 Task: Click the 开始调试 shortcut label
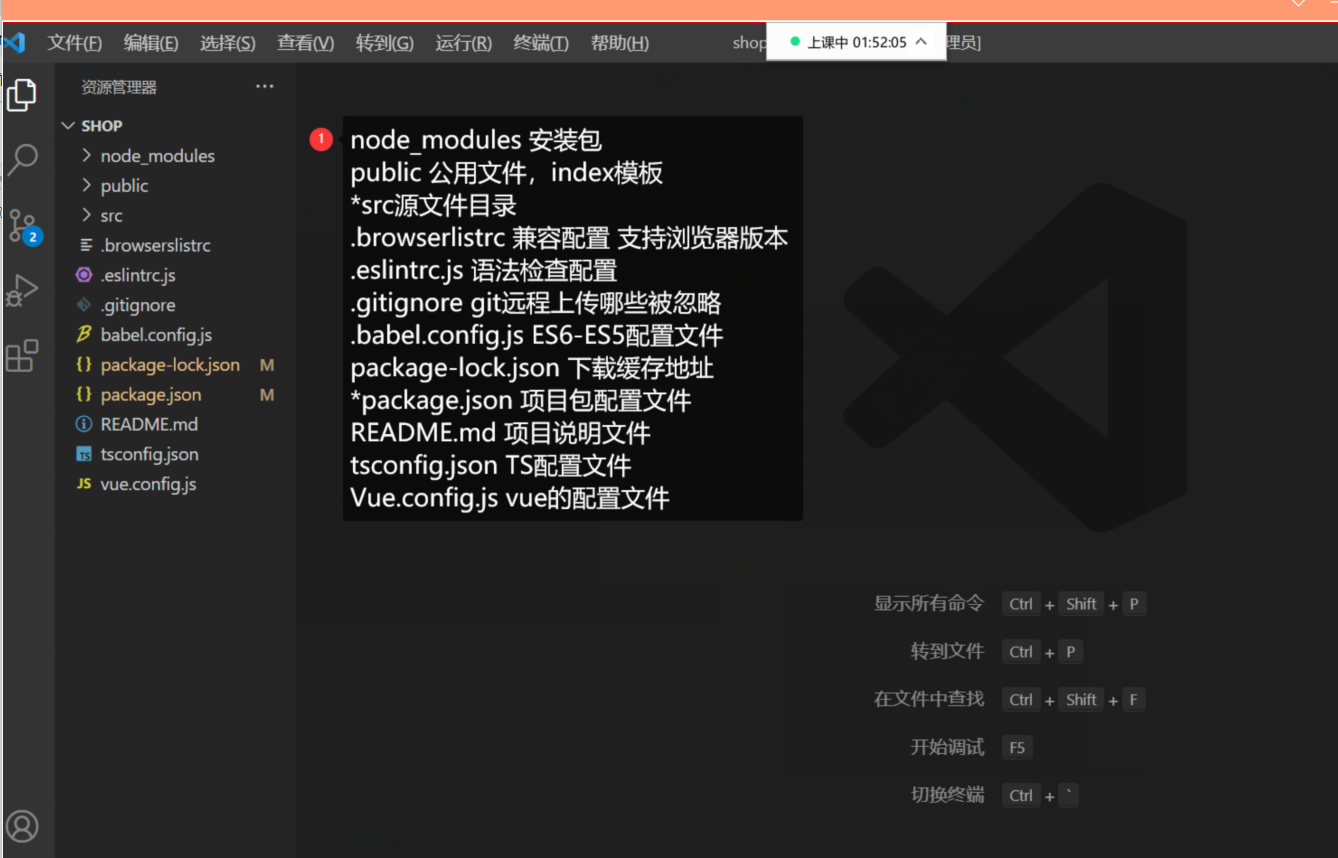[x=947, y=747]
